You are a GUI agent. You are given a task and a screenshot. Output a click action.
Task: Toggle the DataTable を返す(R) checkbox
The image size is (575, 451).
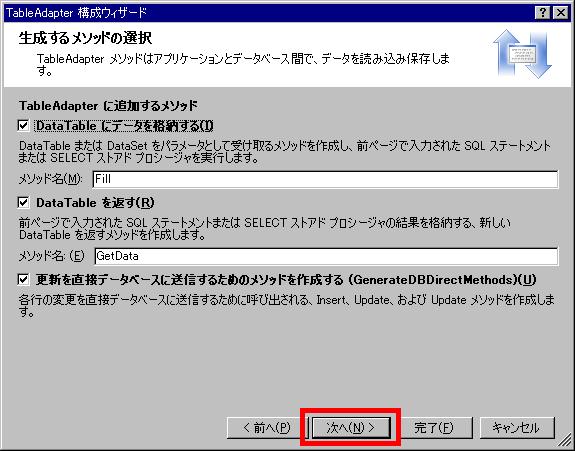click(x=23, y=202)
